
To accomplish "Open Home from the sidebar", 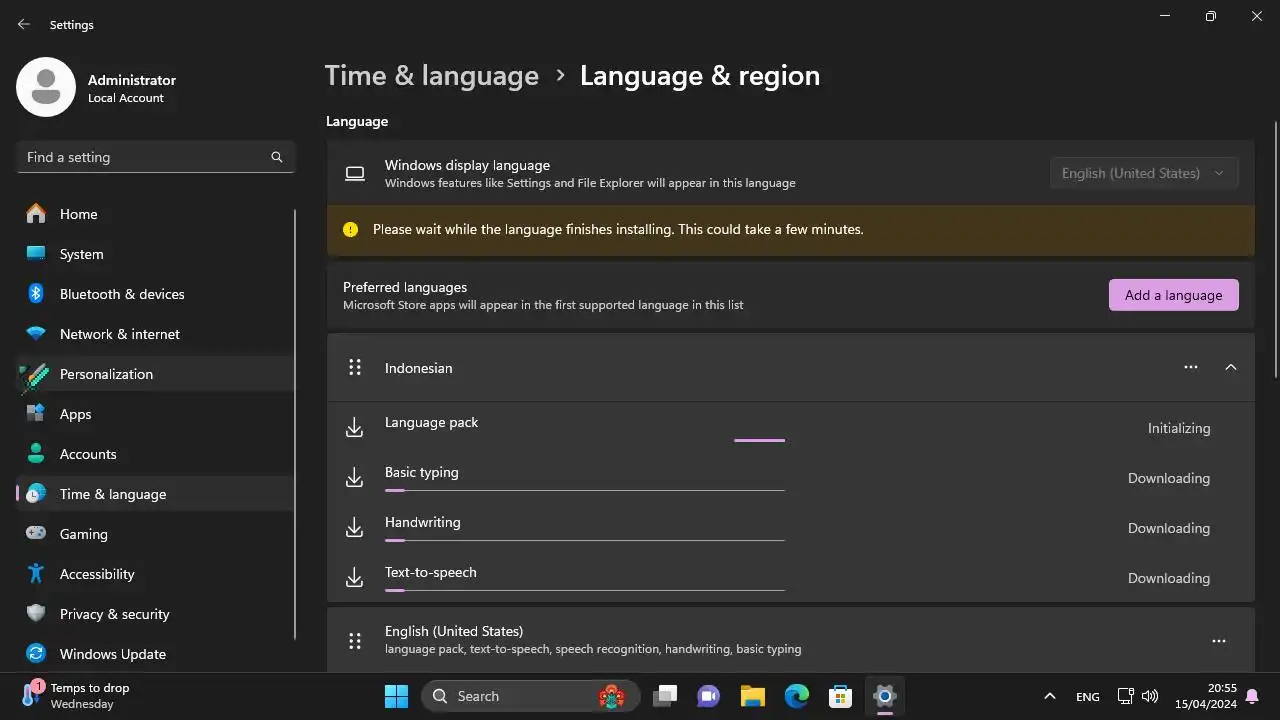I will click(x=155, y=214).
